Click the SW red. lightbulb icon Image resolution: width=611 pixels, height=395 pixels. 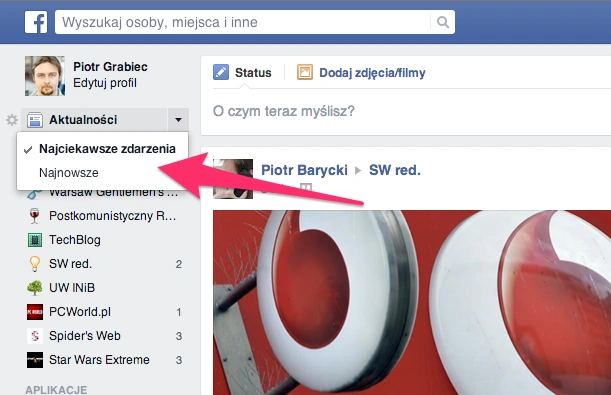pyautogui.click(x=35, y=264)
